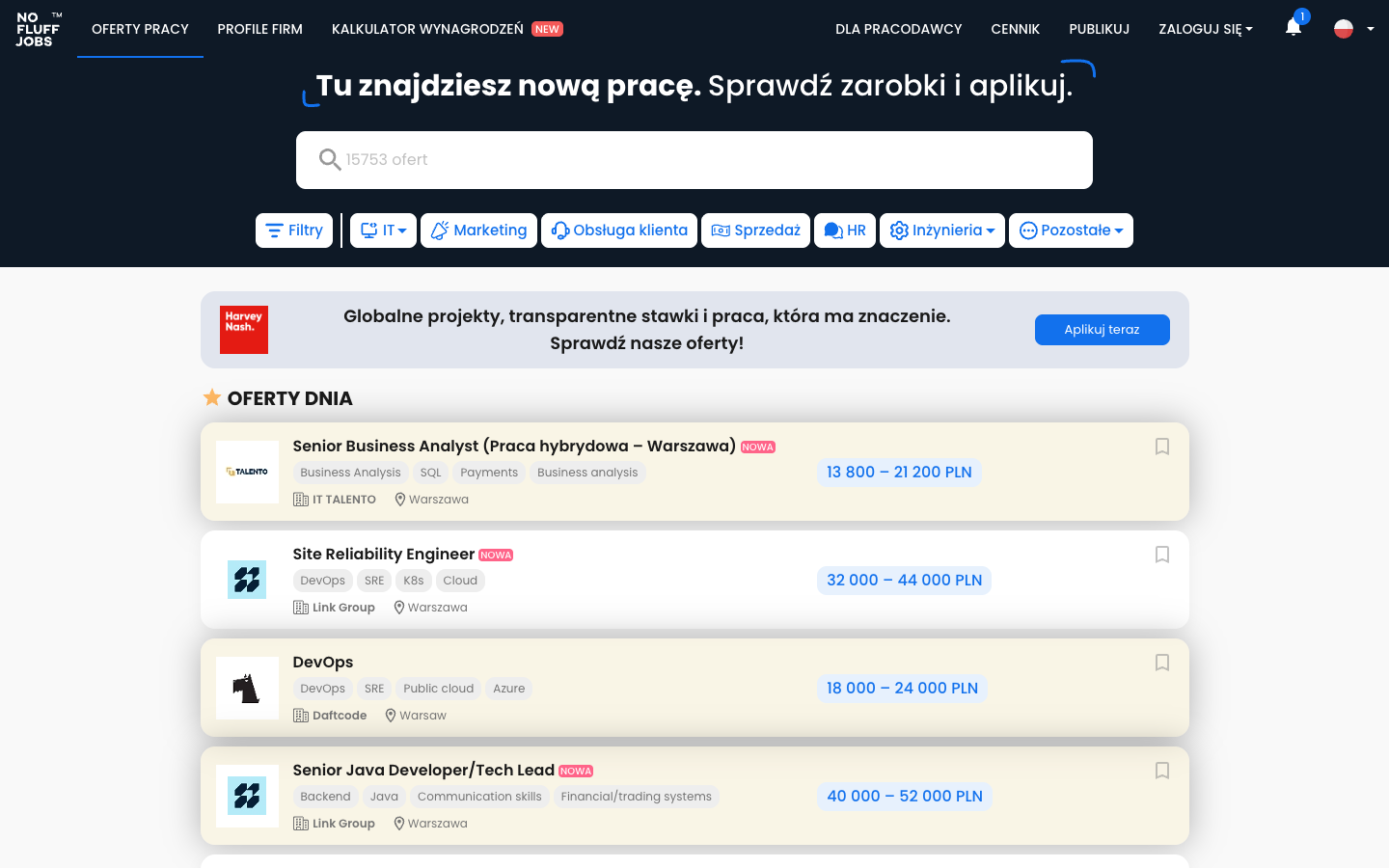Click the search magnifier icon
The image size is (1389, 868).
(330, 159)
